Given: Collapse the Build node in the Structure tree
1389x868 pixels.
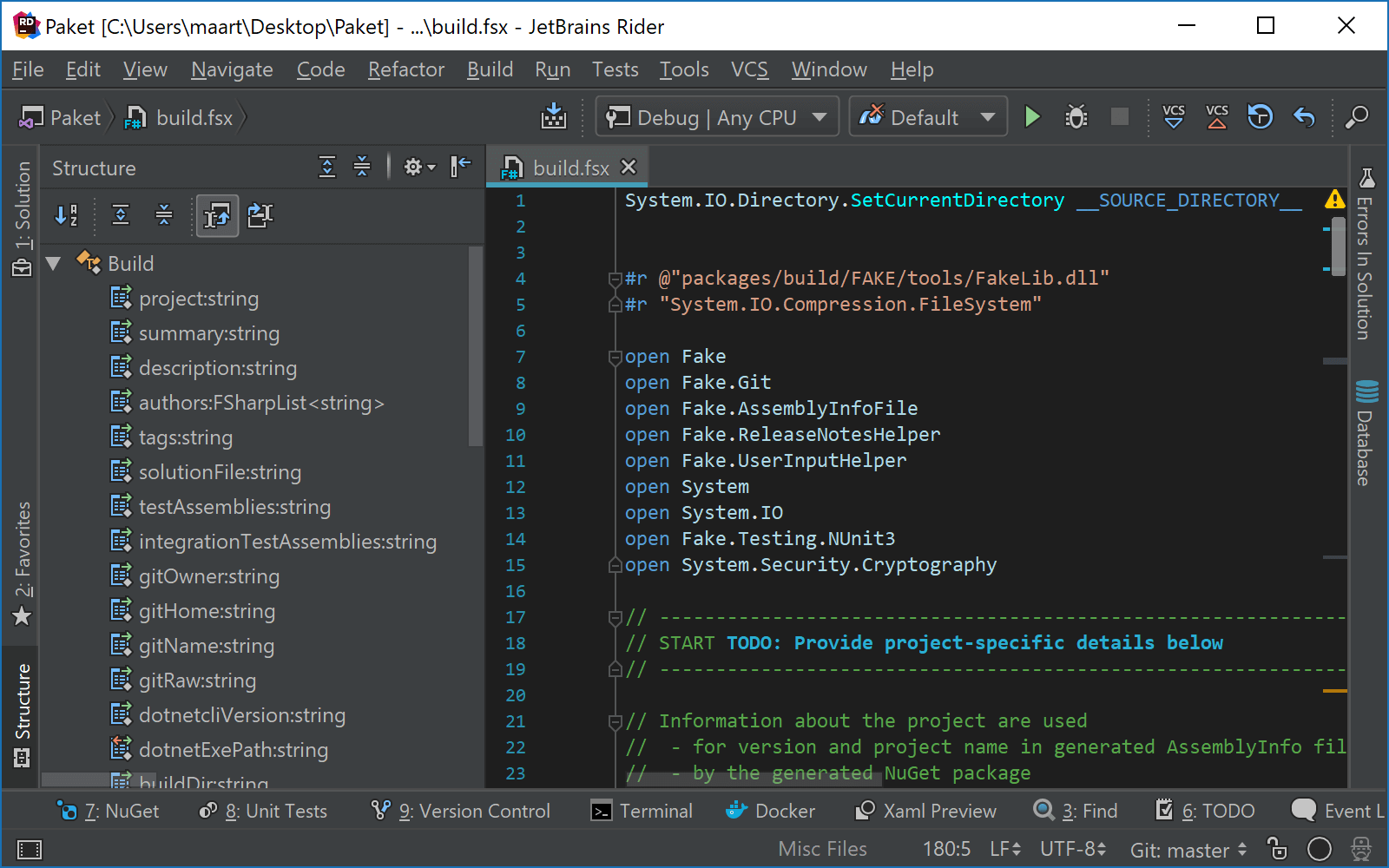Looking at the screenshot, I should point(53,263).
